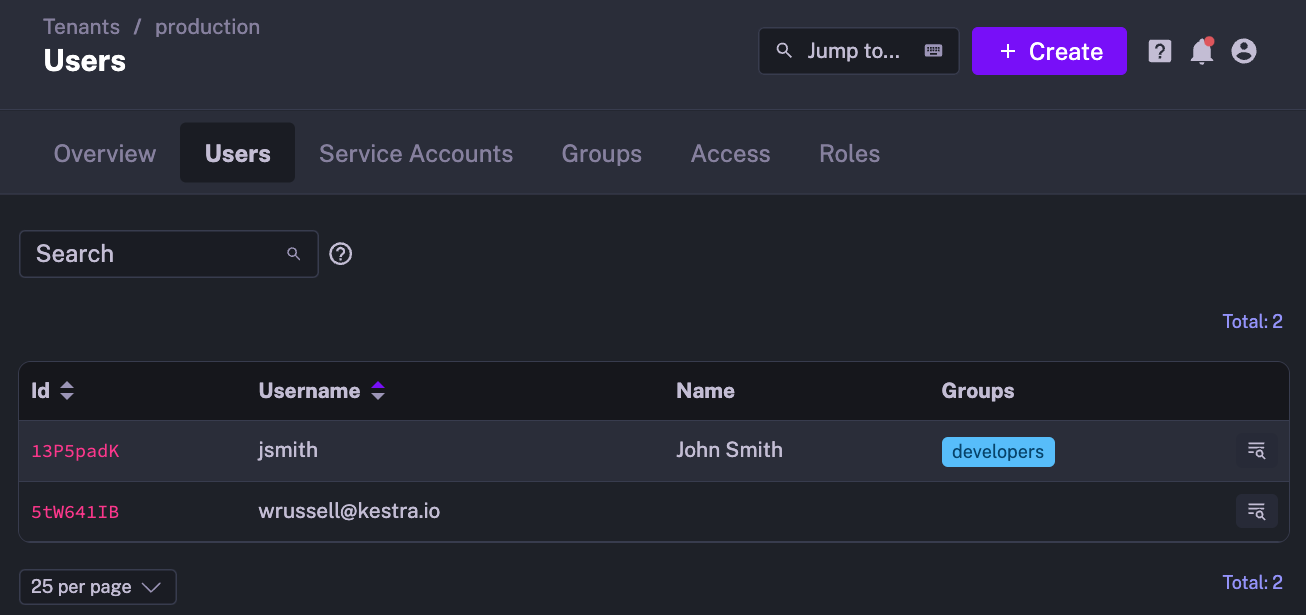Sort table by Id column arrows

point(67,391)
